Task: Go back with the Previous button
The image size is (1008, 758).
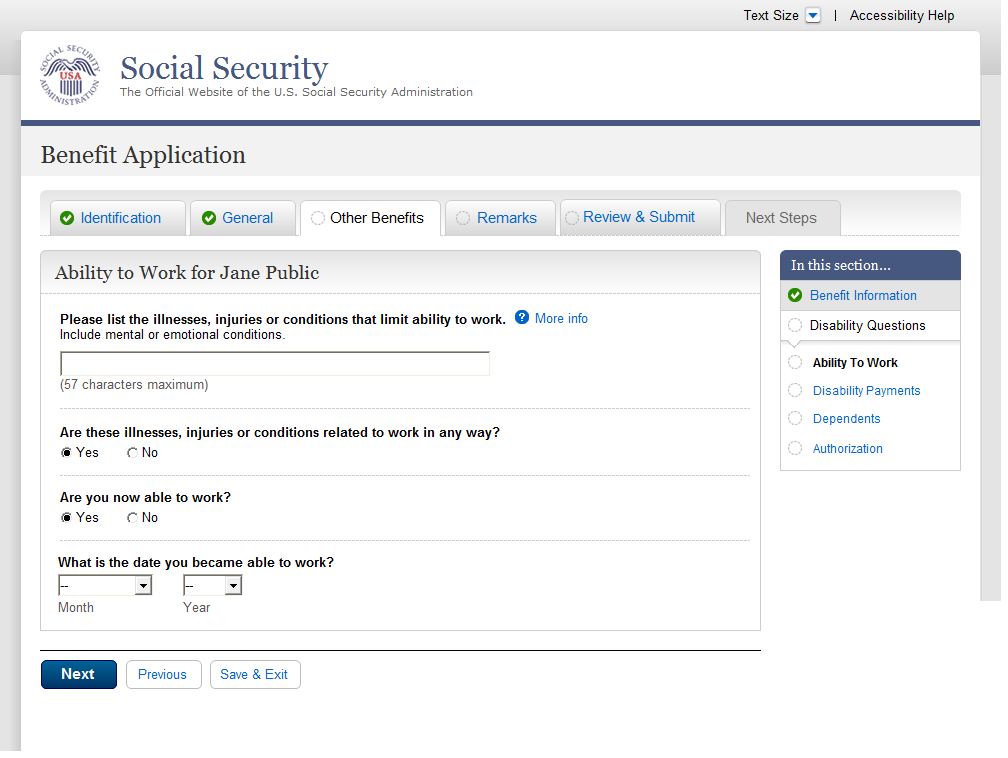Action: (x=162, y=674)
